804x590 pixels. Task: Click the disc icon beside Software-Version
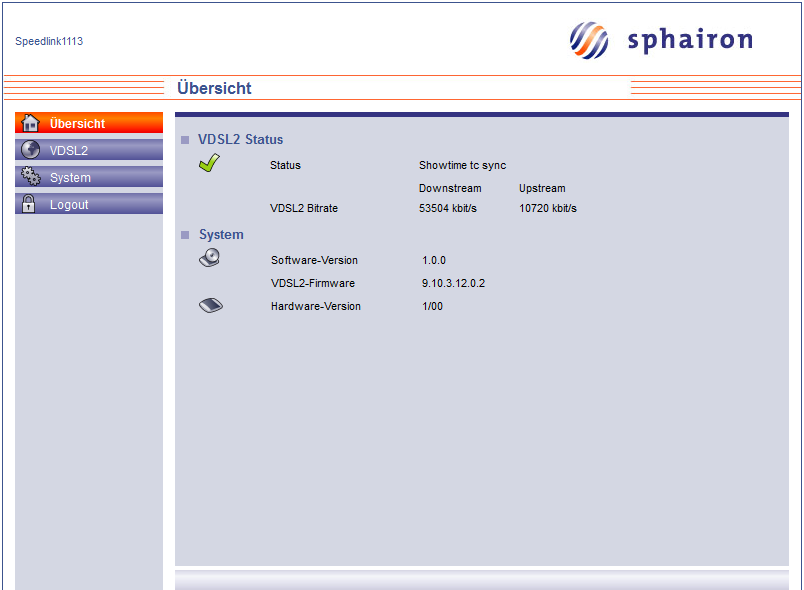(x=209, y=258)
